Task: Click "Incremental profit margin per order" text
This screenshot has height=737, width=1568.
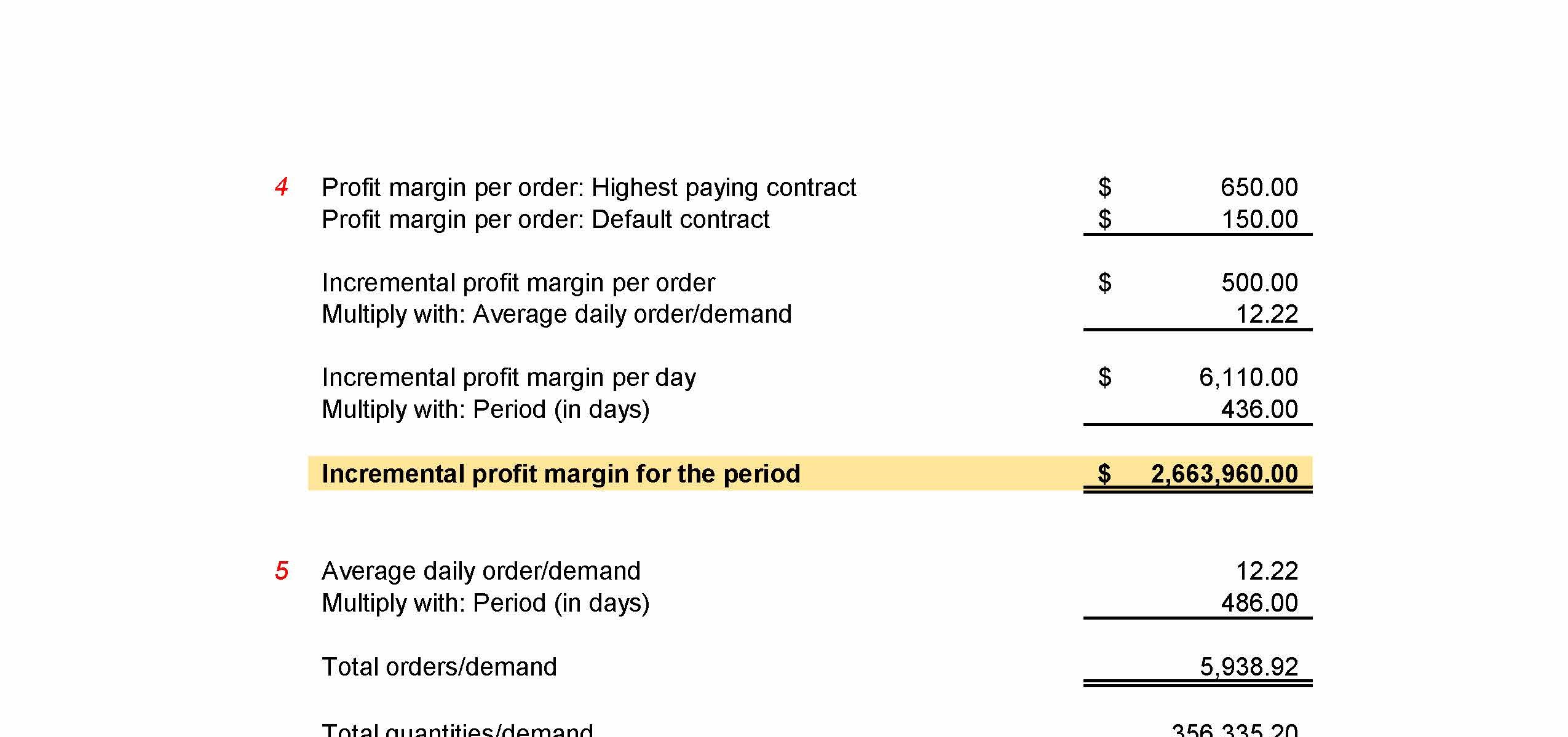Action: click(518, 283)
